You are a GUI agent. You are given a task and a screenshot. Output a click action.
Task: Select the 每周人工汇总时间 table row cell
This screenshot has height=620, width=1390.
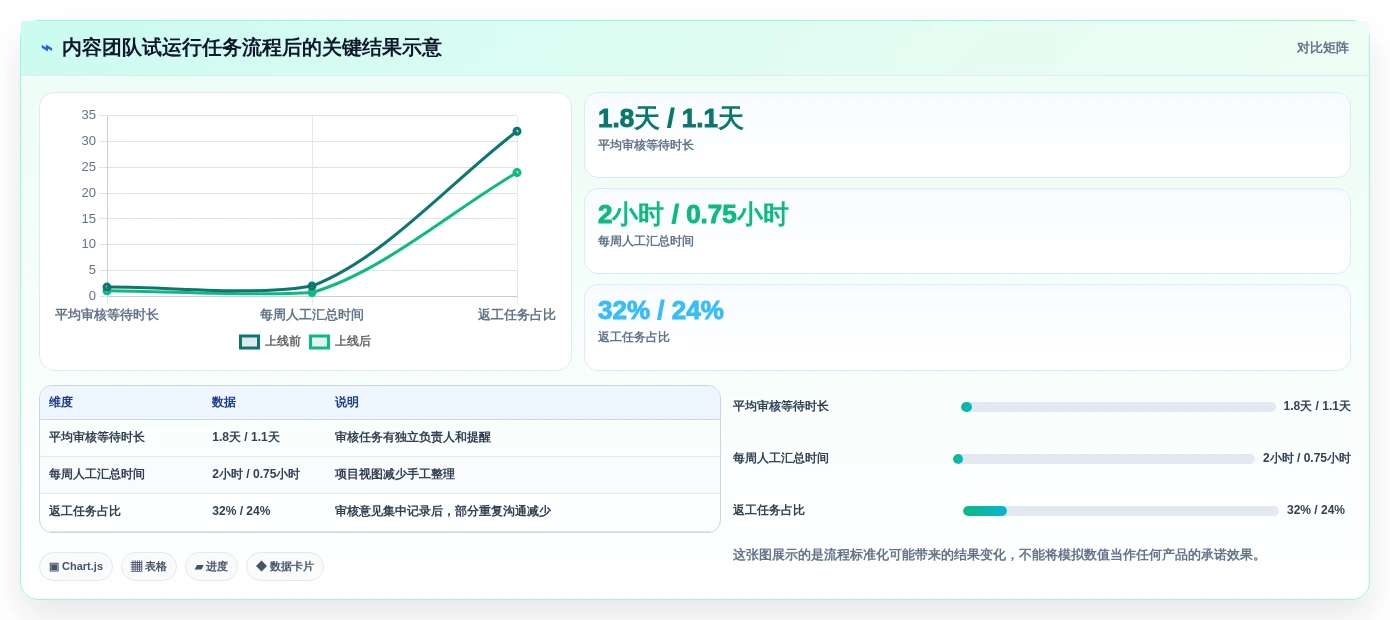click(x=121, y=475)
